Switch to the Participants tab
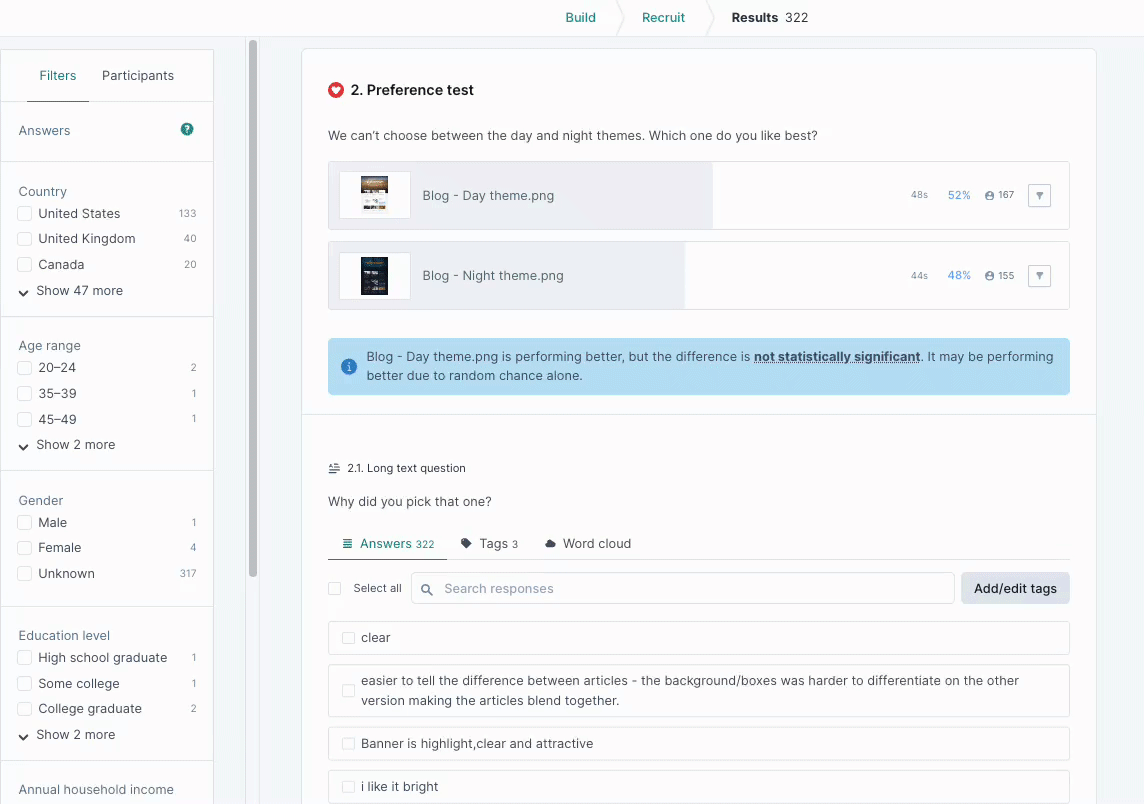 tap(137, 75)
